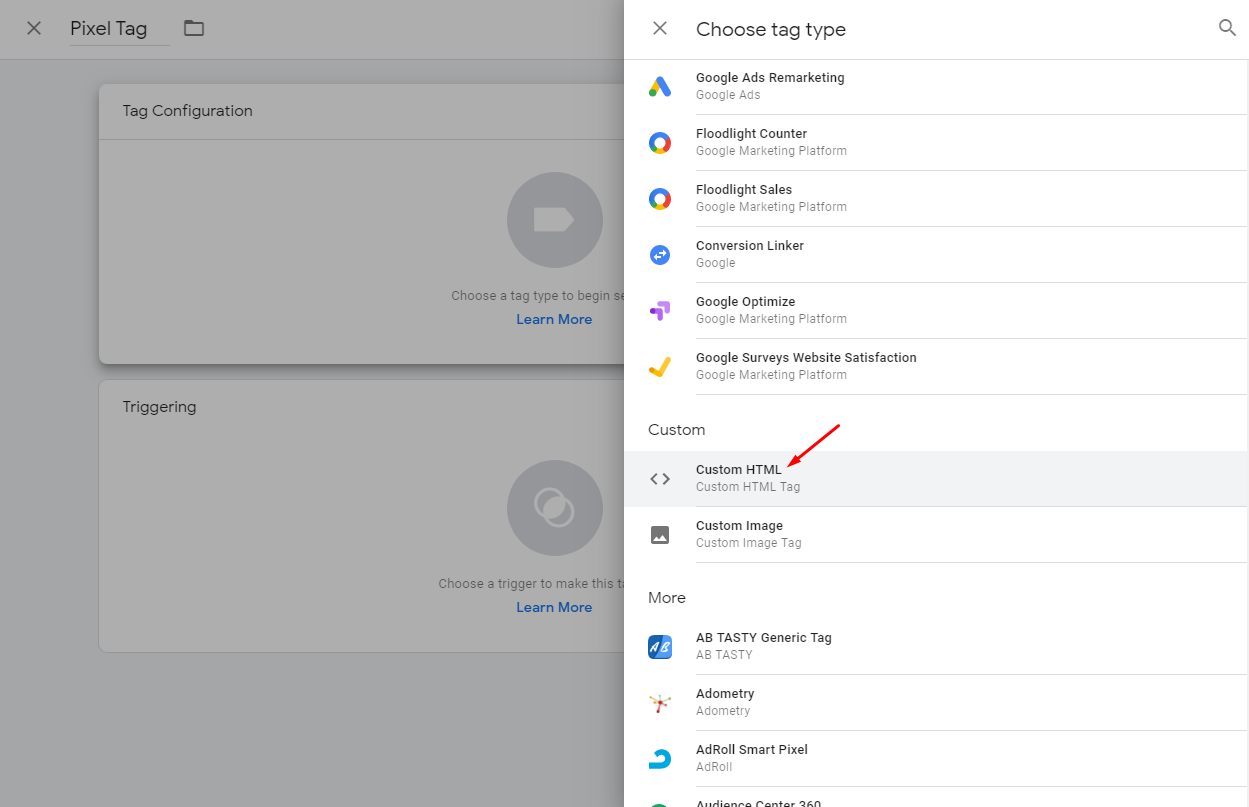Screen dimensions: 1249x807
Task: Click the Google Ads Remarketing icon
Action: coord(660,87)
